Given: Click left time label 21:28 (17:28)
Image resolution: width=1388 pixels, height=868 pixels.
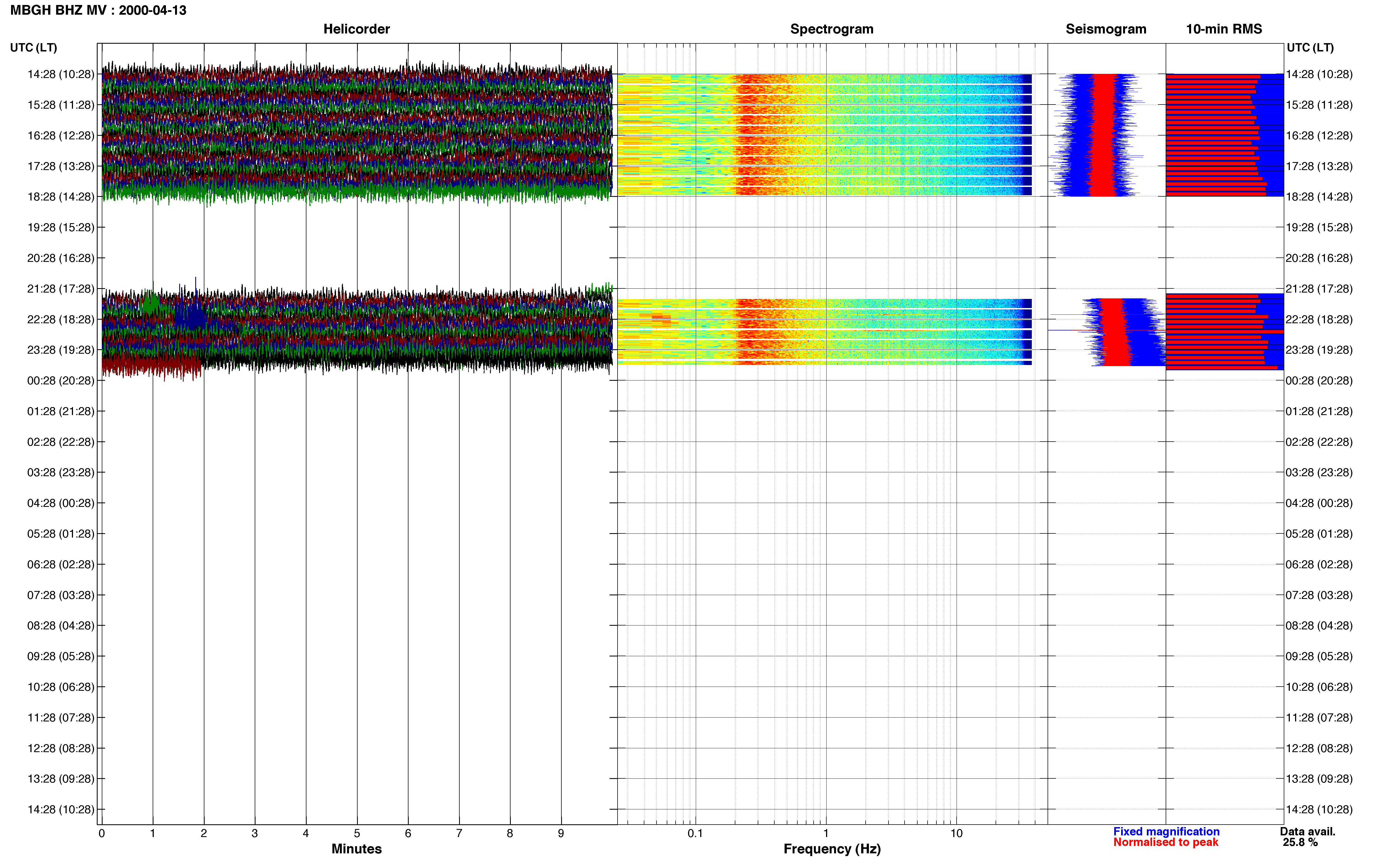Looking at the screenshot, I should [61, 288].
